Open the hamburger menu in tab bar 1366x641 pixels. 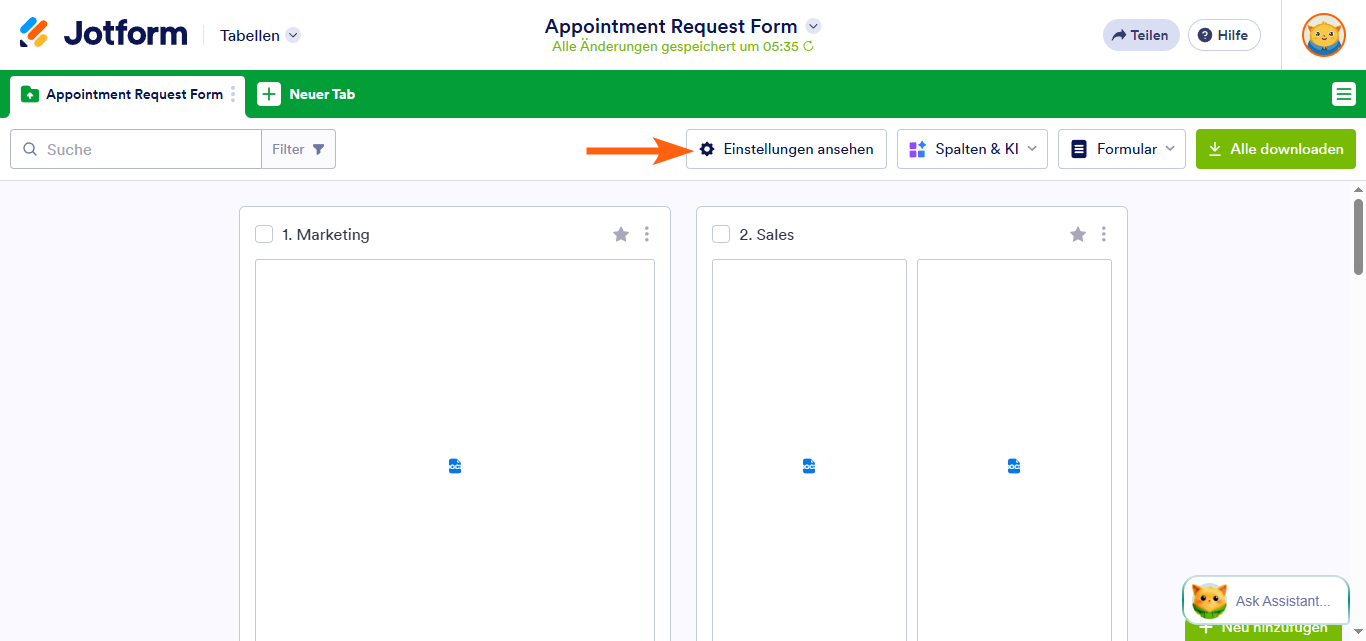pyautogui.click(x=1343, y=94)
